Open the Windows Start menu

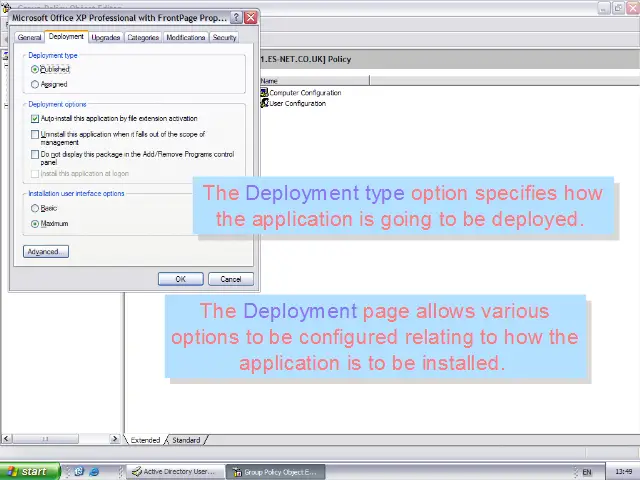[30, 471]
